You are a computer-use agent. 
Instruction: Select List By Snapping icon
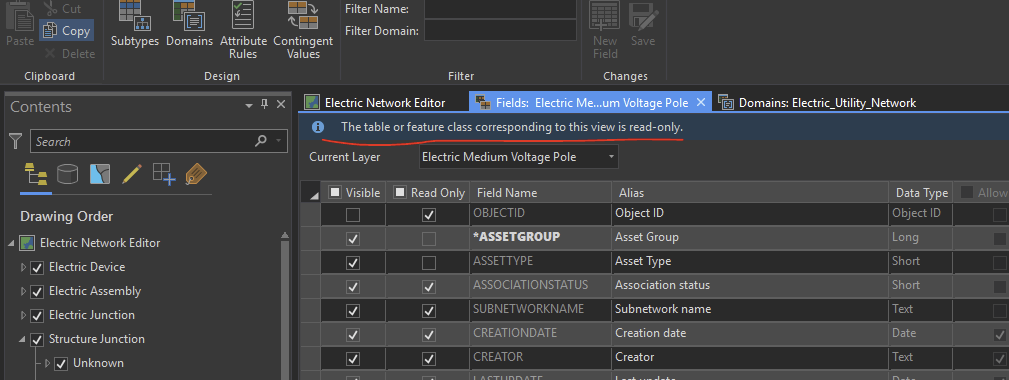[x=164, y=174]
